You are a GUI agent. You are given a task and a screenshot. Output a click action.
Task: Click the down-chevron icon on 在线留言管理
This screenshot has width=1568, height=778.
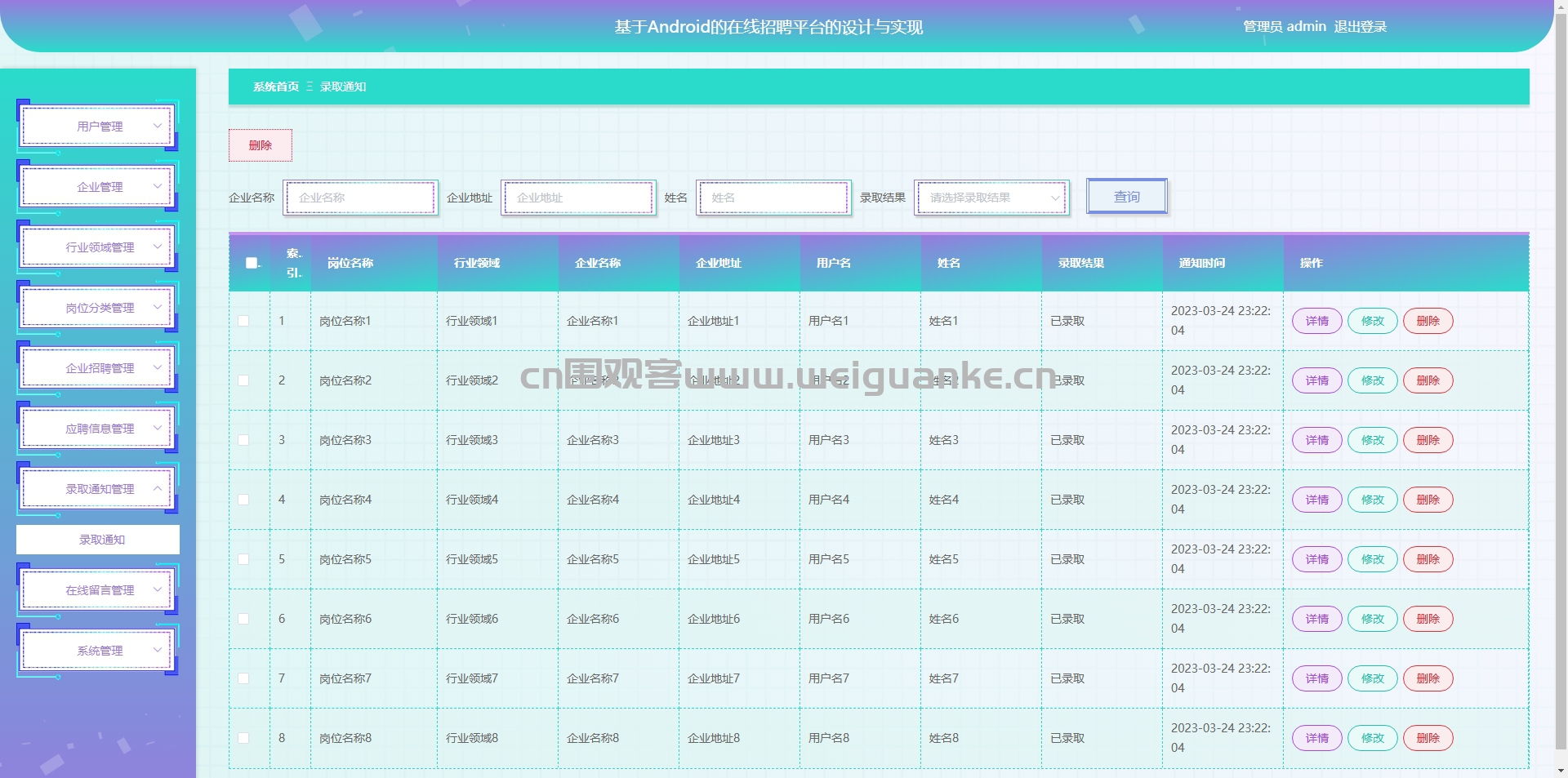coord(158,589)
